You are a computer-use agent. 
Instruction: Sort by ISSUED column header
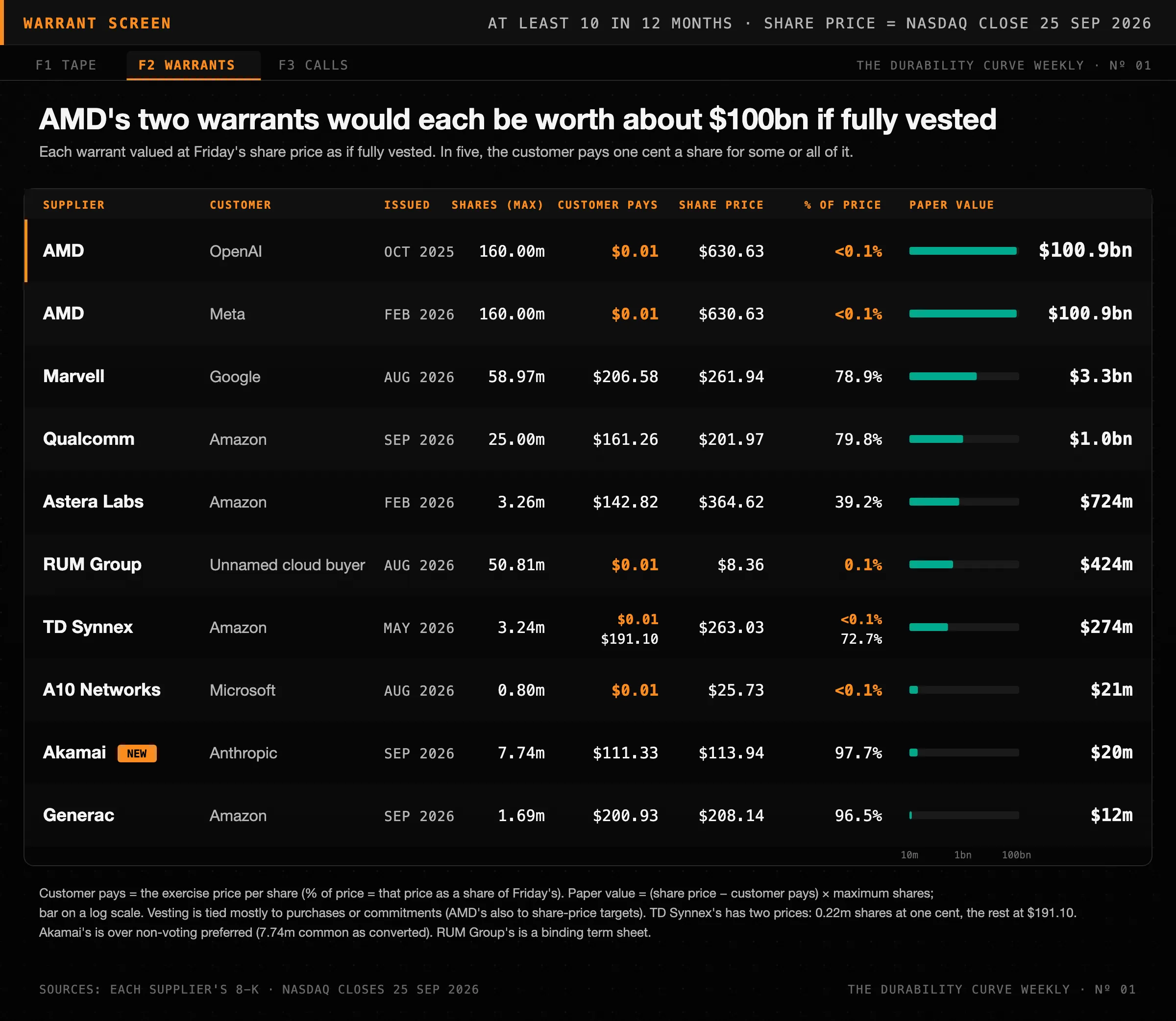click(x=407, y=204)
